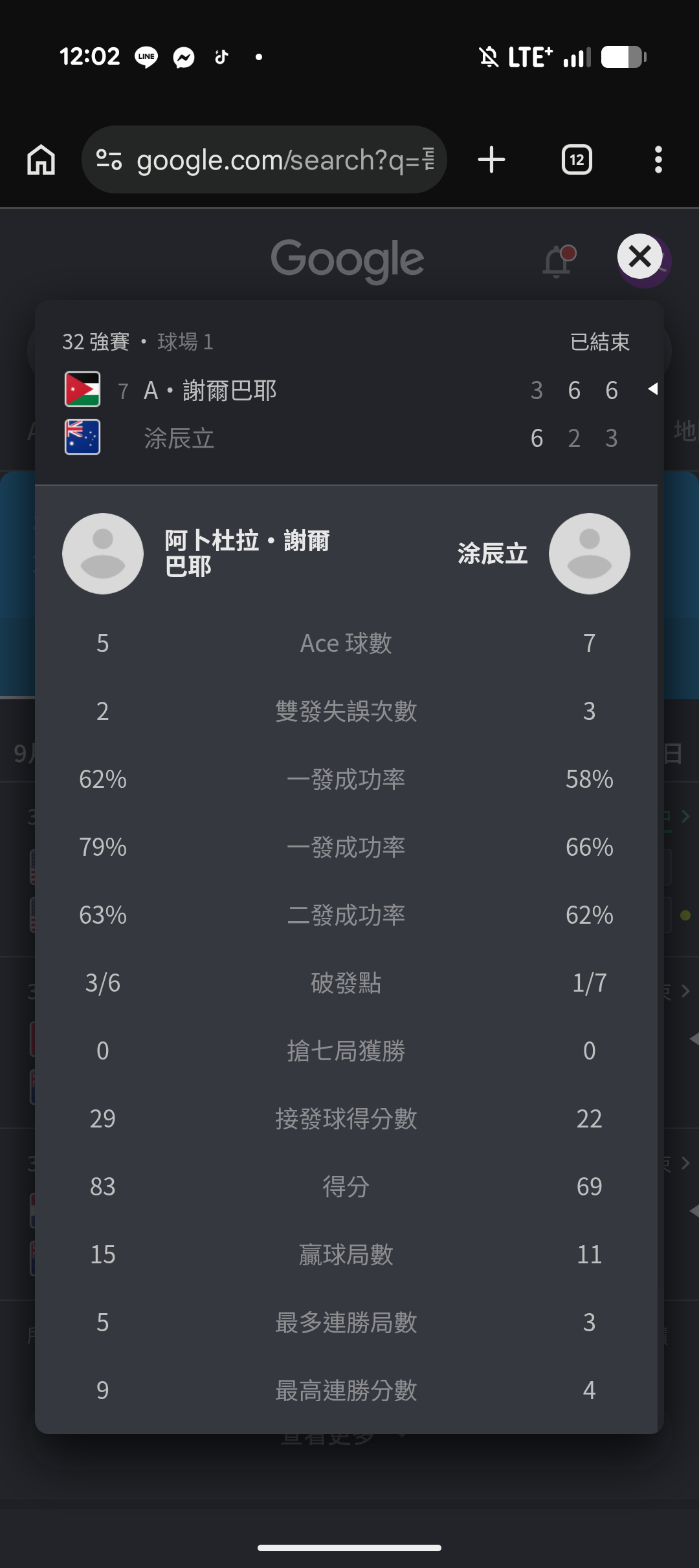This screenshot has width=699, height=1568.
Task: Tap the Google notifications bell
Action: (x=558, y=261)
